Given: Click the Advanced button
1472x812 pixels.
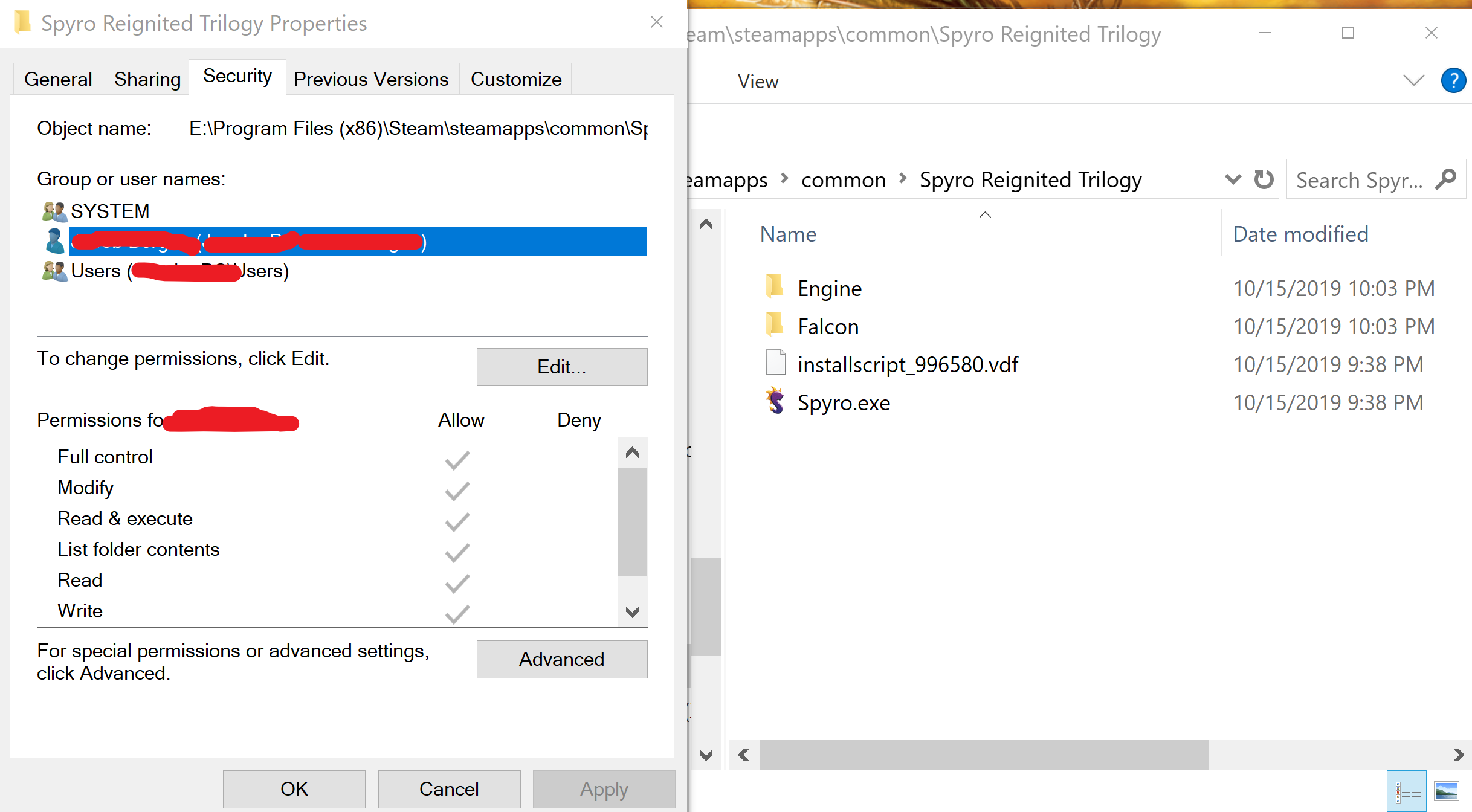Looking at the screenshot, I should click(x=561, y=659).
